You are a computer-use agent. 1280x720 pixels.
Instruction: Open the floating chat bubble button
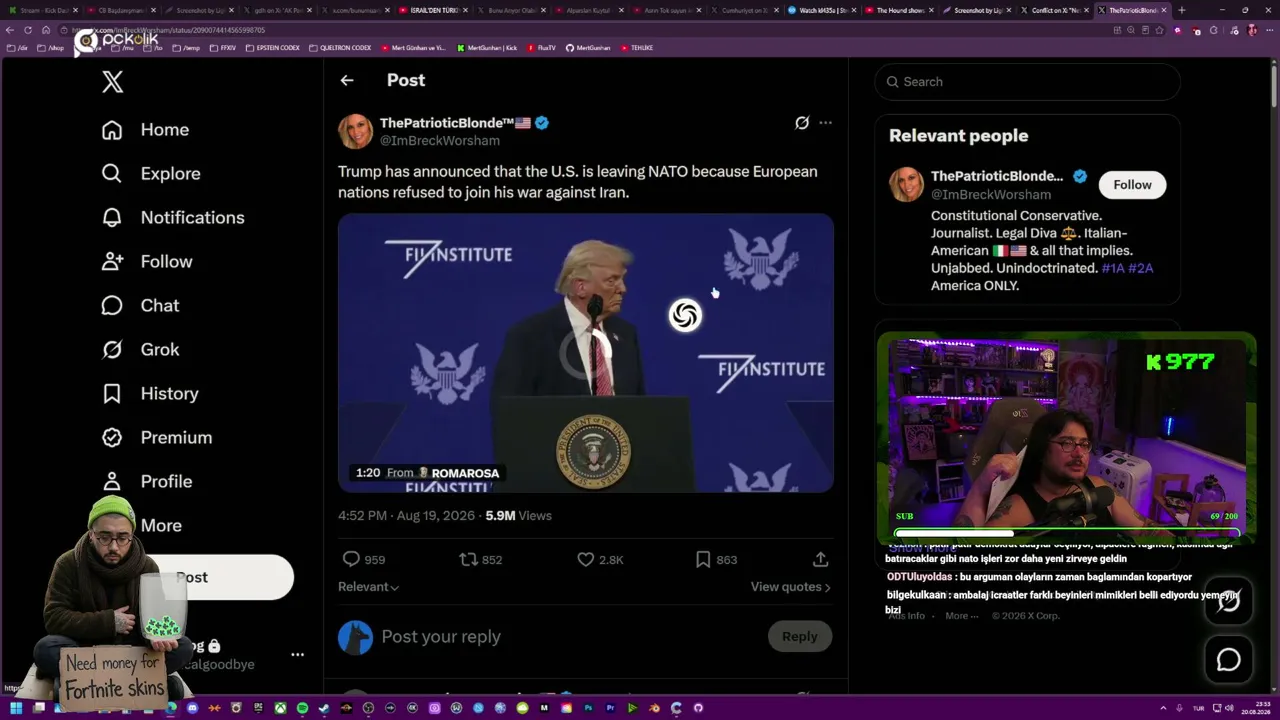(x=1228, y=660)
